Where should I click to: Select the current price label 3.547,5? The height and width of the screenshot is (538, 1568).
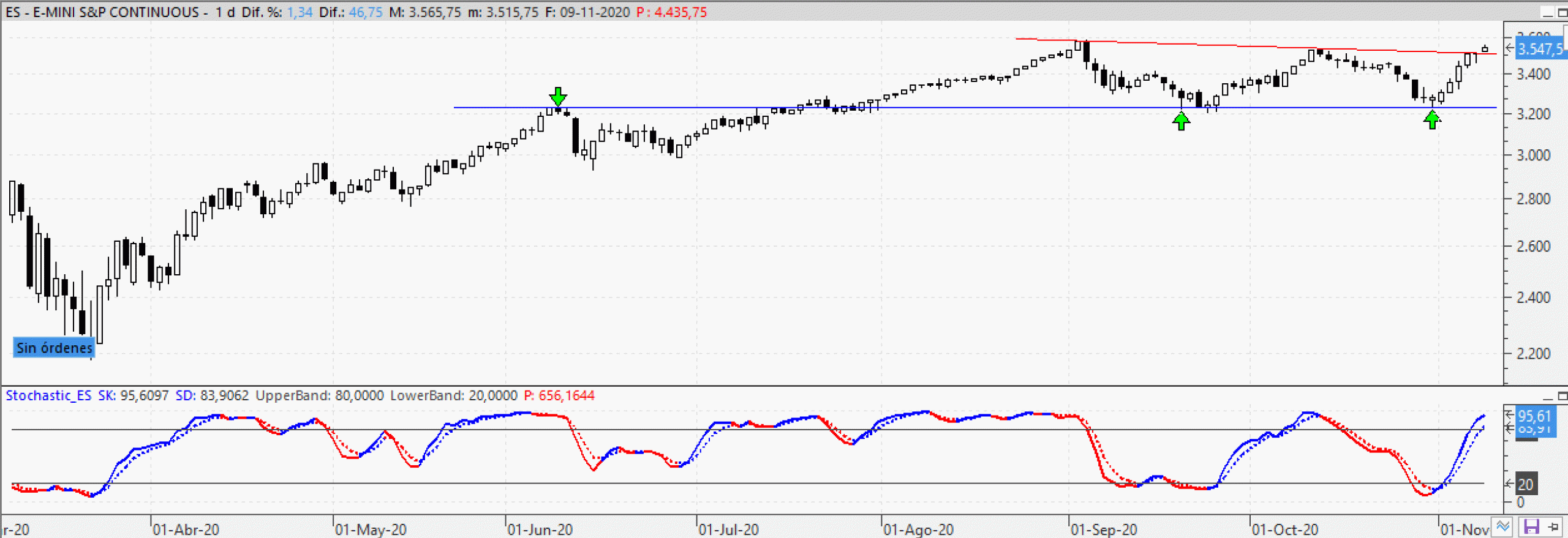tap(1541, 48)
